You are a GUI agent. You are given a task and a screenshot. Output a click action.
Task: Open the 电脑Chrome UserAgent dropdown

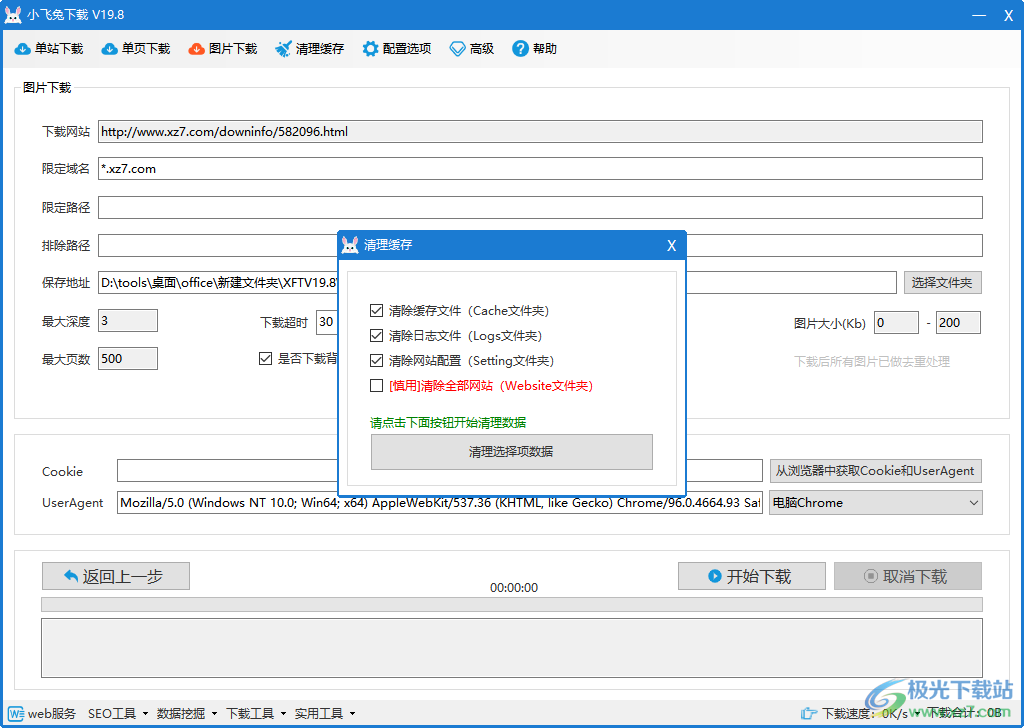click(875, 503)
